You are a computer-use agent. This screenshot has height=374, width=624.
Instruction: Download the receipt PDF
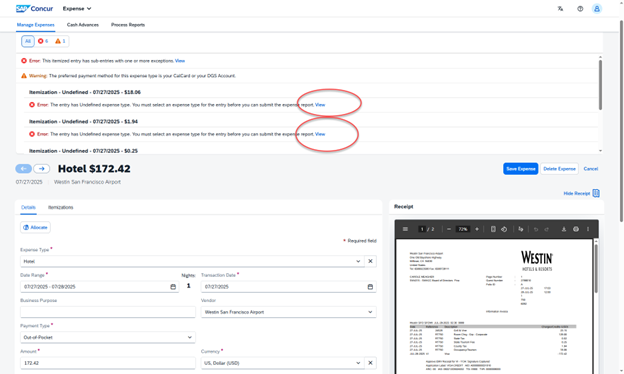(564, 229)
